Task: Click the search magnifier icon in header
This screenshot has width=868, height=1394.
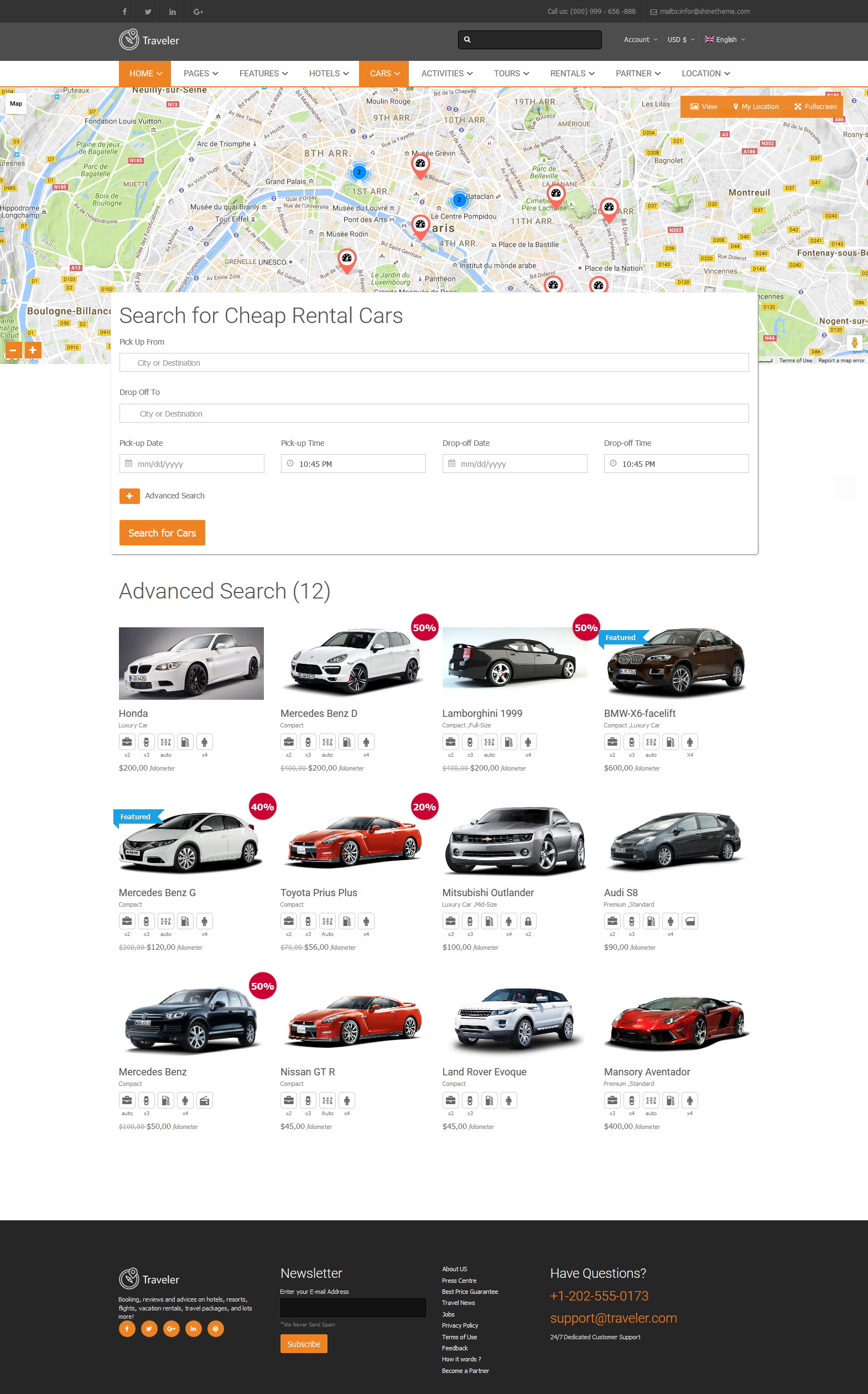Action: [x=467, y=40]
